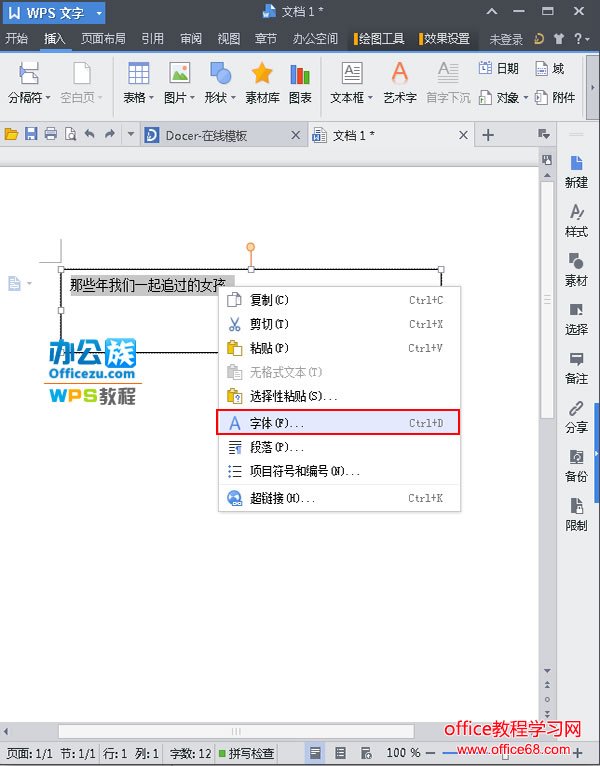600x766 pixels.
Task: Open the 分享 share sidebar icon
Action: coord(576,415)
